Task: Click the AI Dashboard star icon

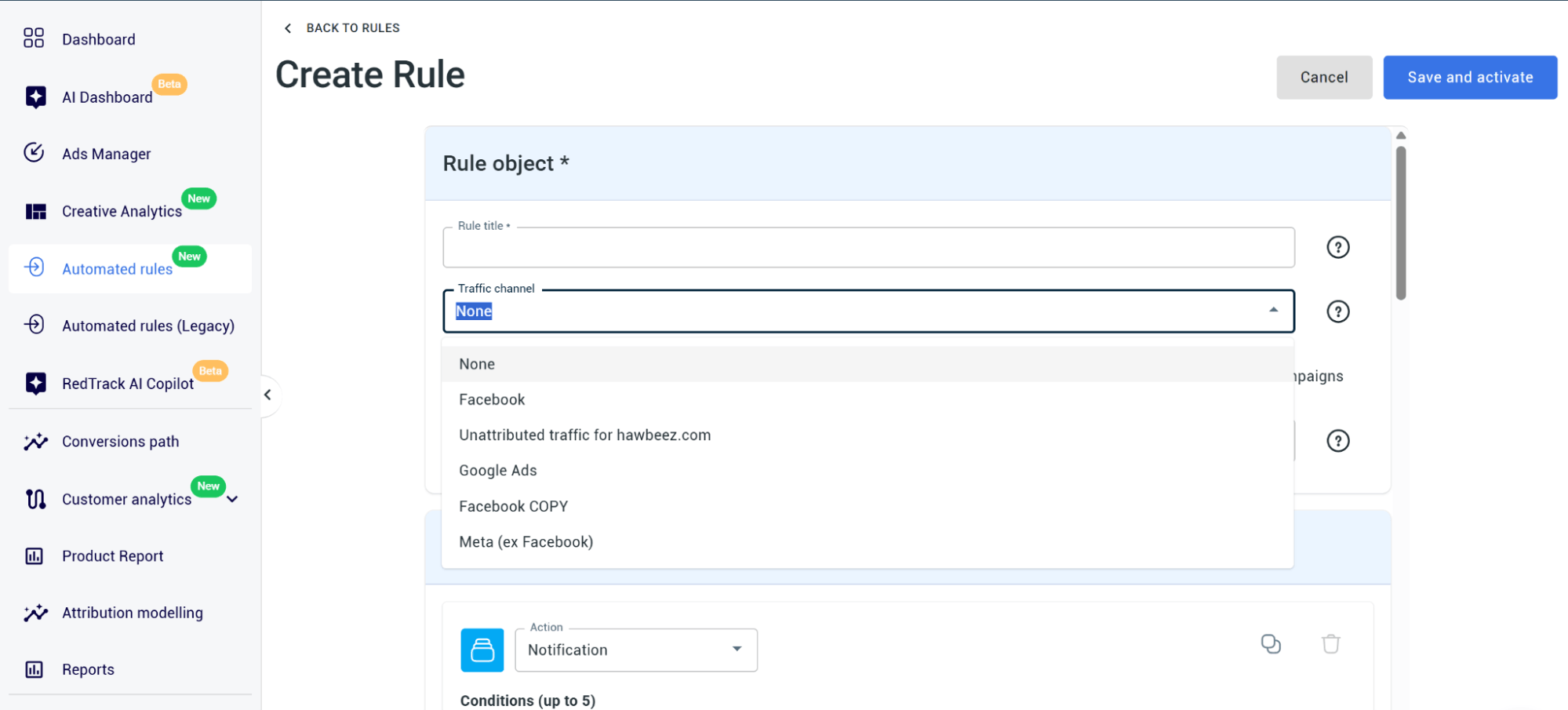Action: click(35, 96)
